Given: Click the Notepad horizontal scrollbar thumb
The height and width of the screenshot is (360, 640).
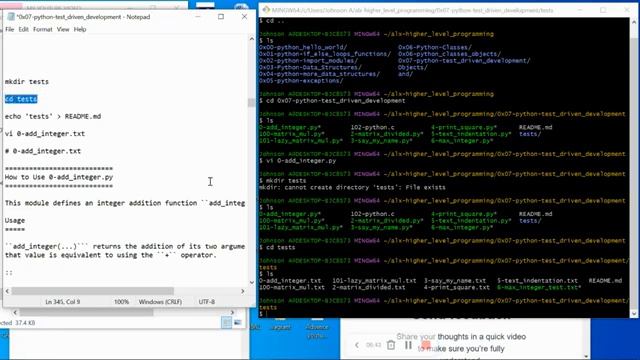Looking at the screenshot, I should point(93,291).
